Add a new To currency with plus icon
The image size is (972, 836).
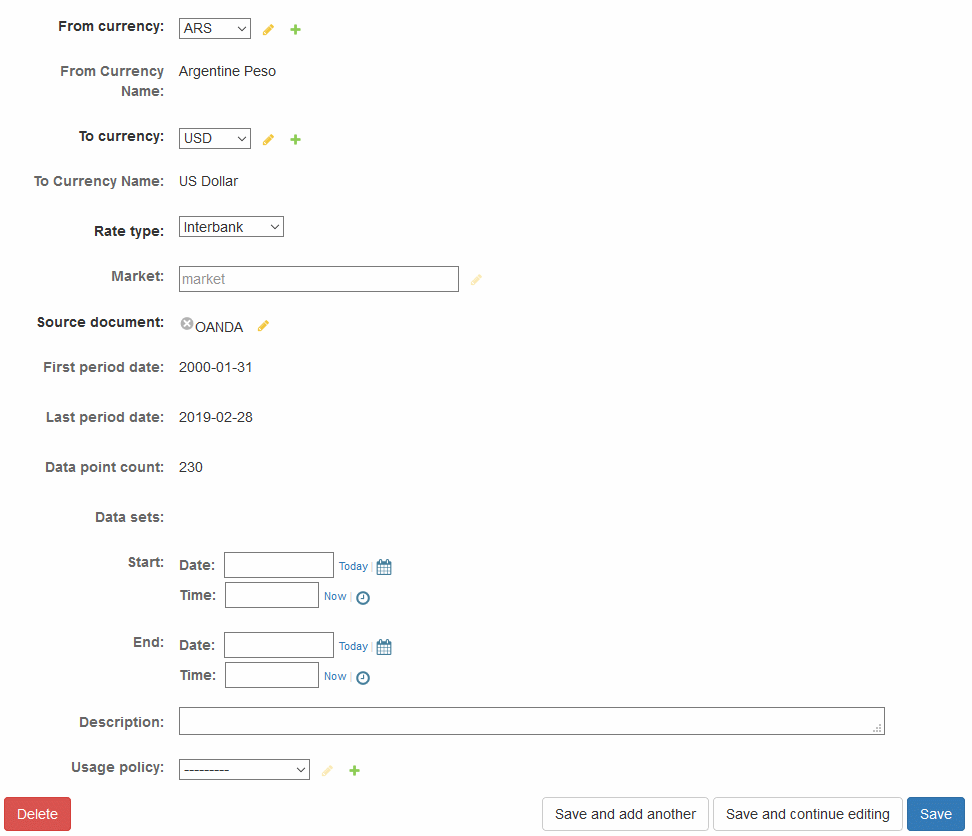[295, 140]
